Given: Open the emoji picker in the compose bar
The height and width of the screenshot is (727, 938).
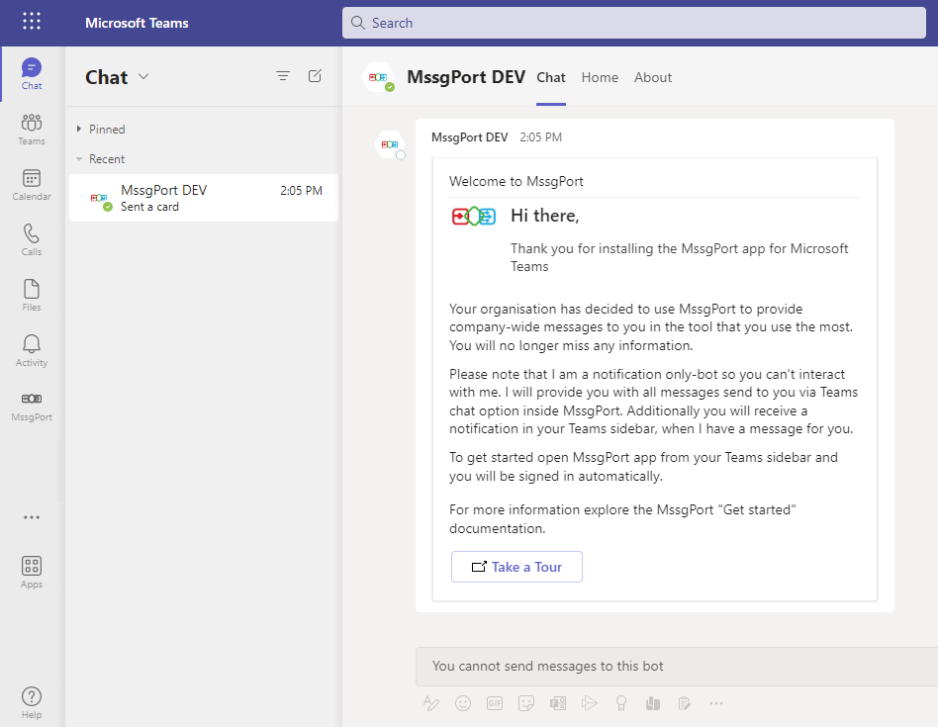Looking at the screenshot, I should [x=463, y=703].
